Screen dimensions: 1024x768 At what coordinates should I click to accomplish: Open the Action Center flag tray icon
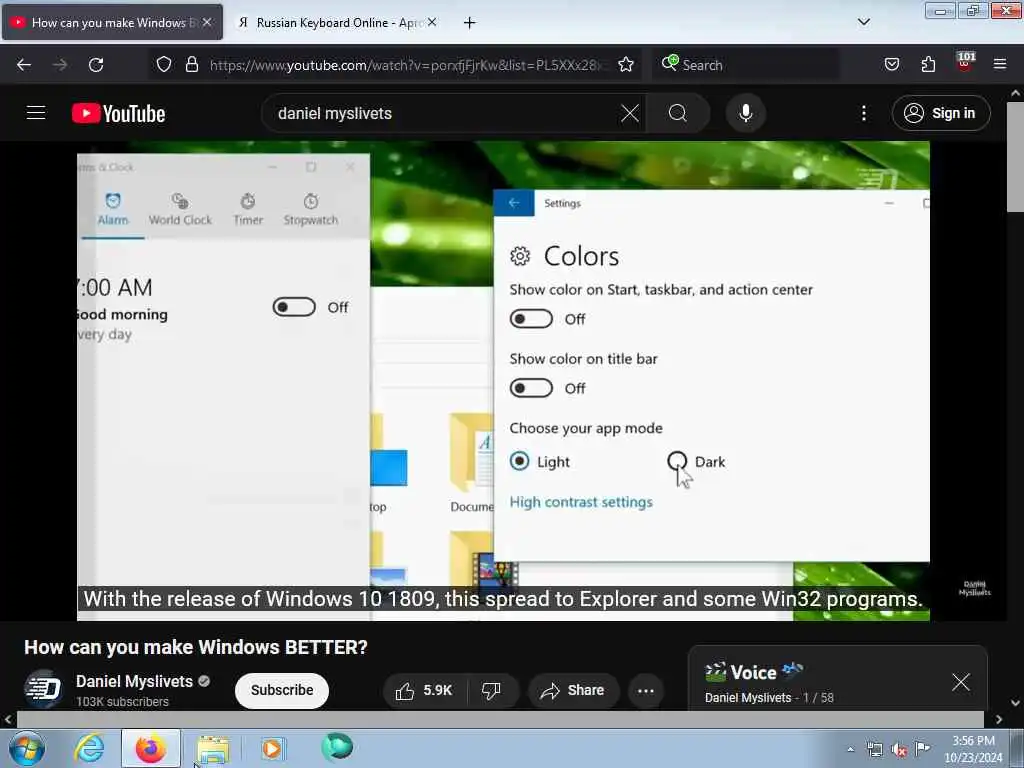(922, 749)
